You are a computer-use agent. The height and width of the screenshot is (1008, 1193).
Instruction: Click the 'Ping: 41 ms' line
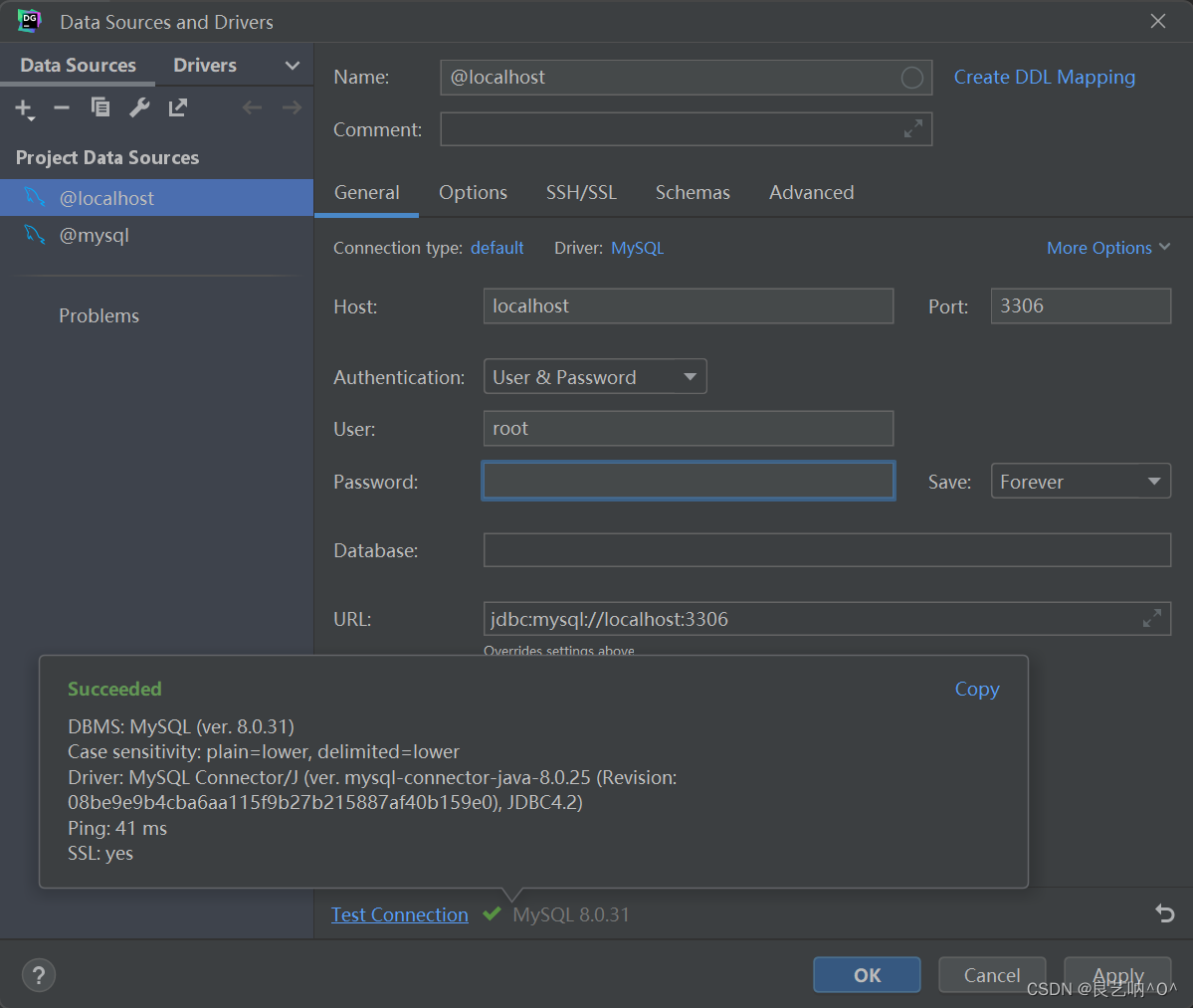[117, 829]
